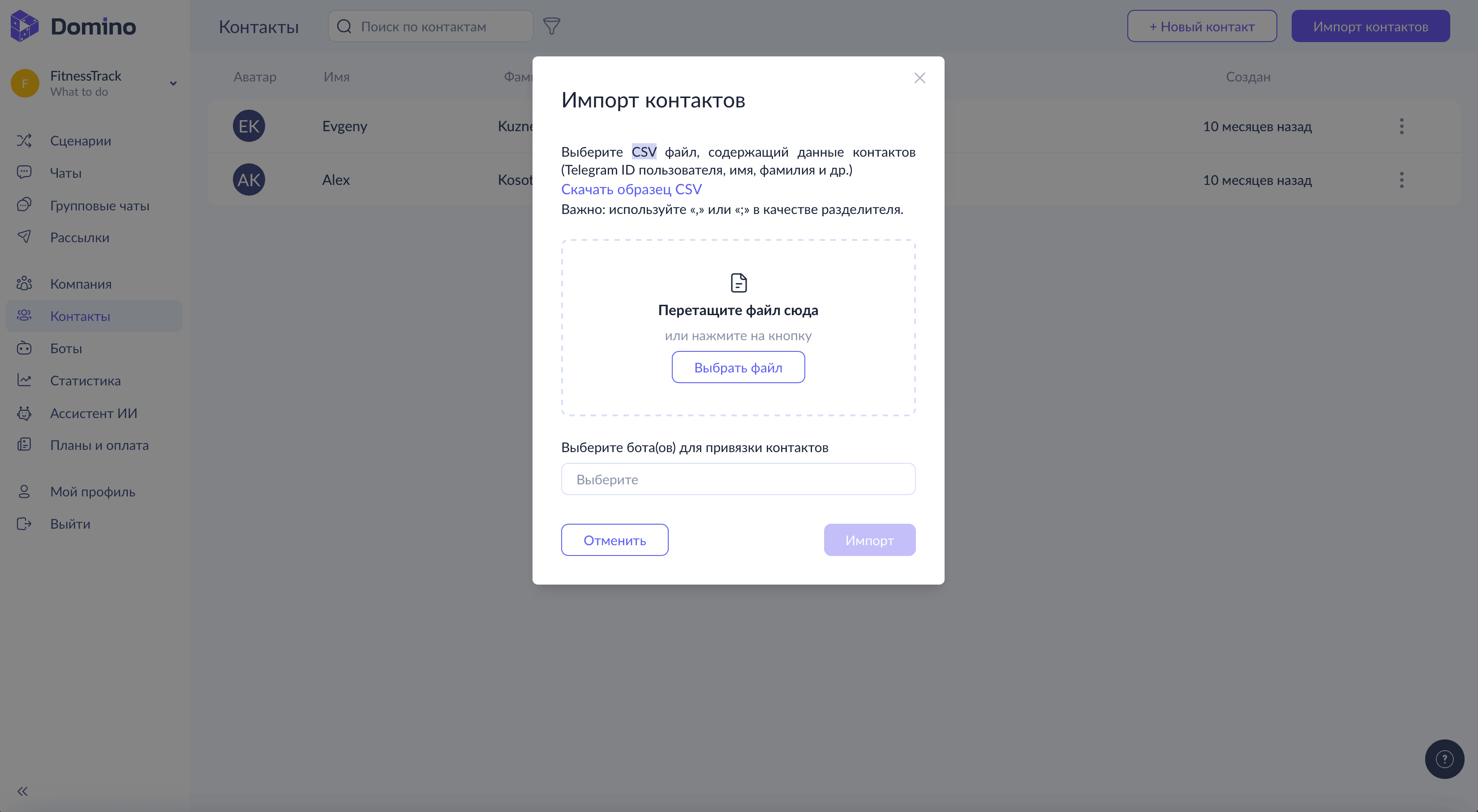Open Мой профиль in the sidebar
The width and height of the screenshot is (1478, 812).
coord(92,491)
